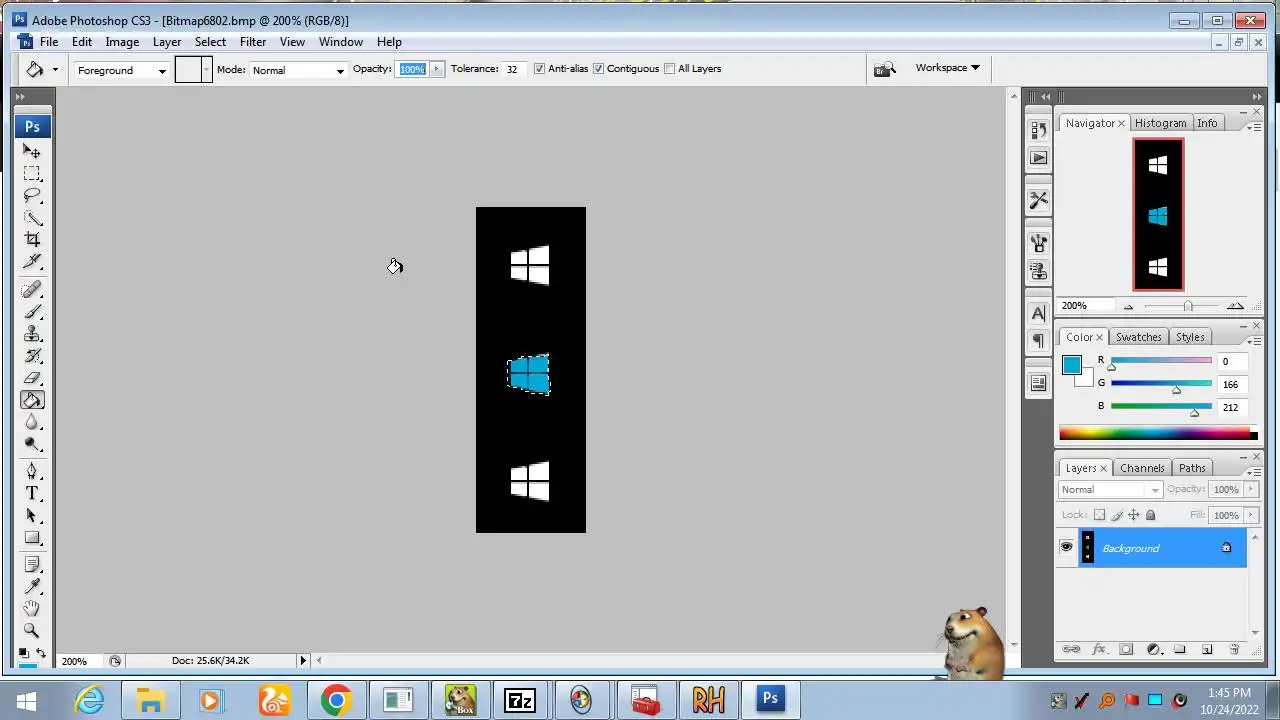Click the foreground color swatch in Color panel
Screen dimensions: 1280x720
[x=1071, y=364]
